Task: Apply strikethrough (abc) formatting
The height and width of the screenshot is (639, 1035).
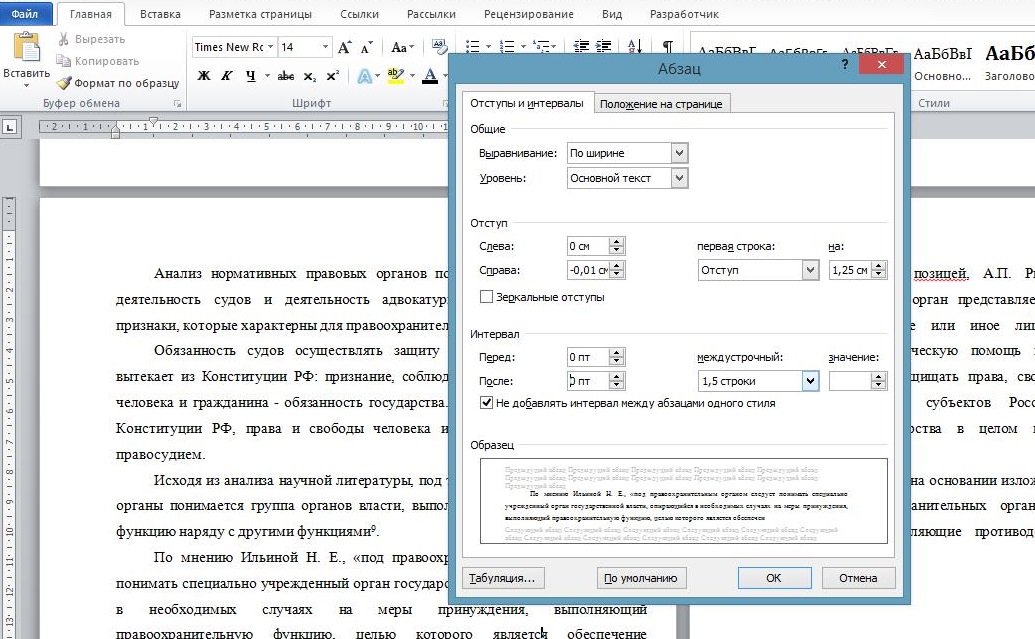Action: (x=286, y=76)
